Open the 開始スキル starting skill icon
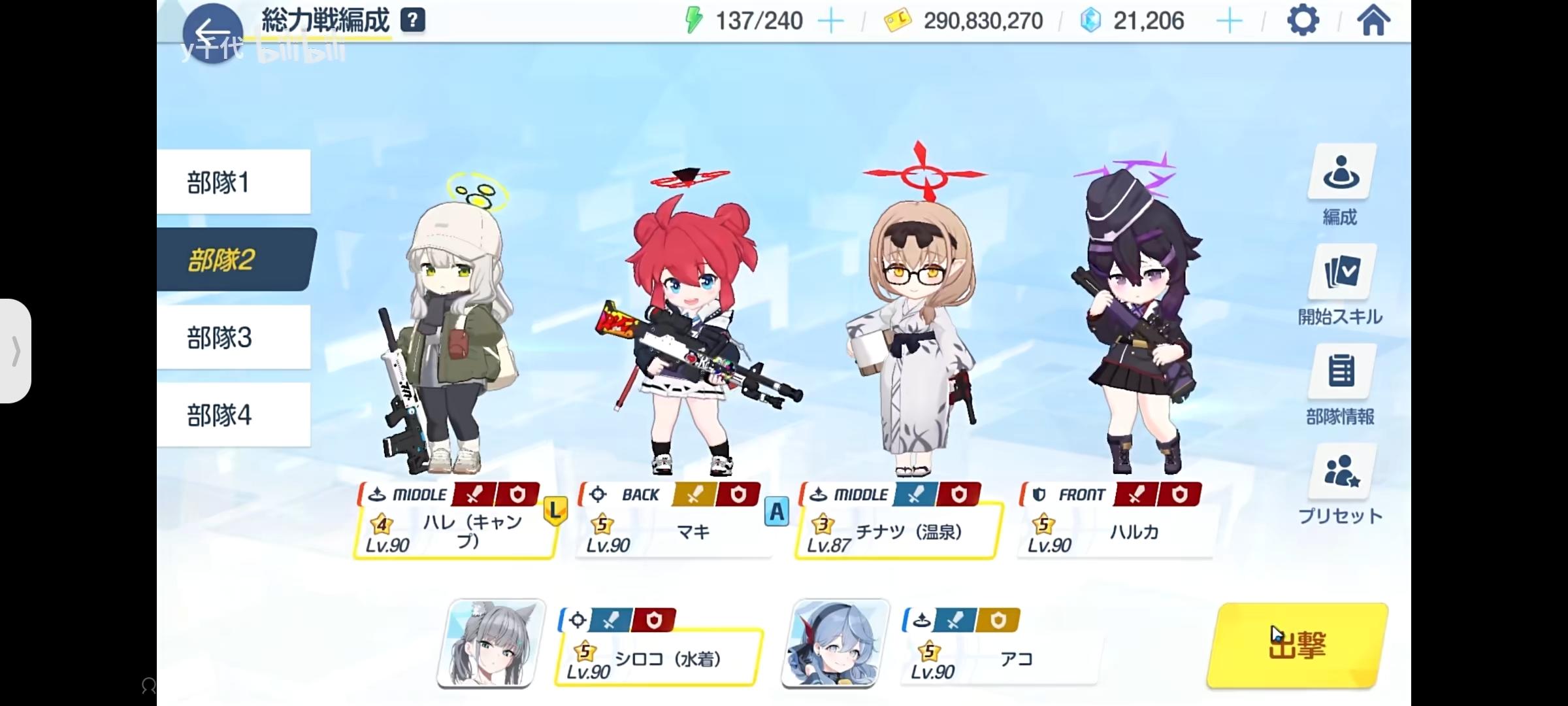The image size is (1568, 706). 1341,272
